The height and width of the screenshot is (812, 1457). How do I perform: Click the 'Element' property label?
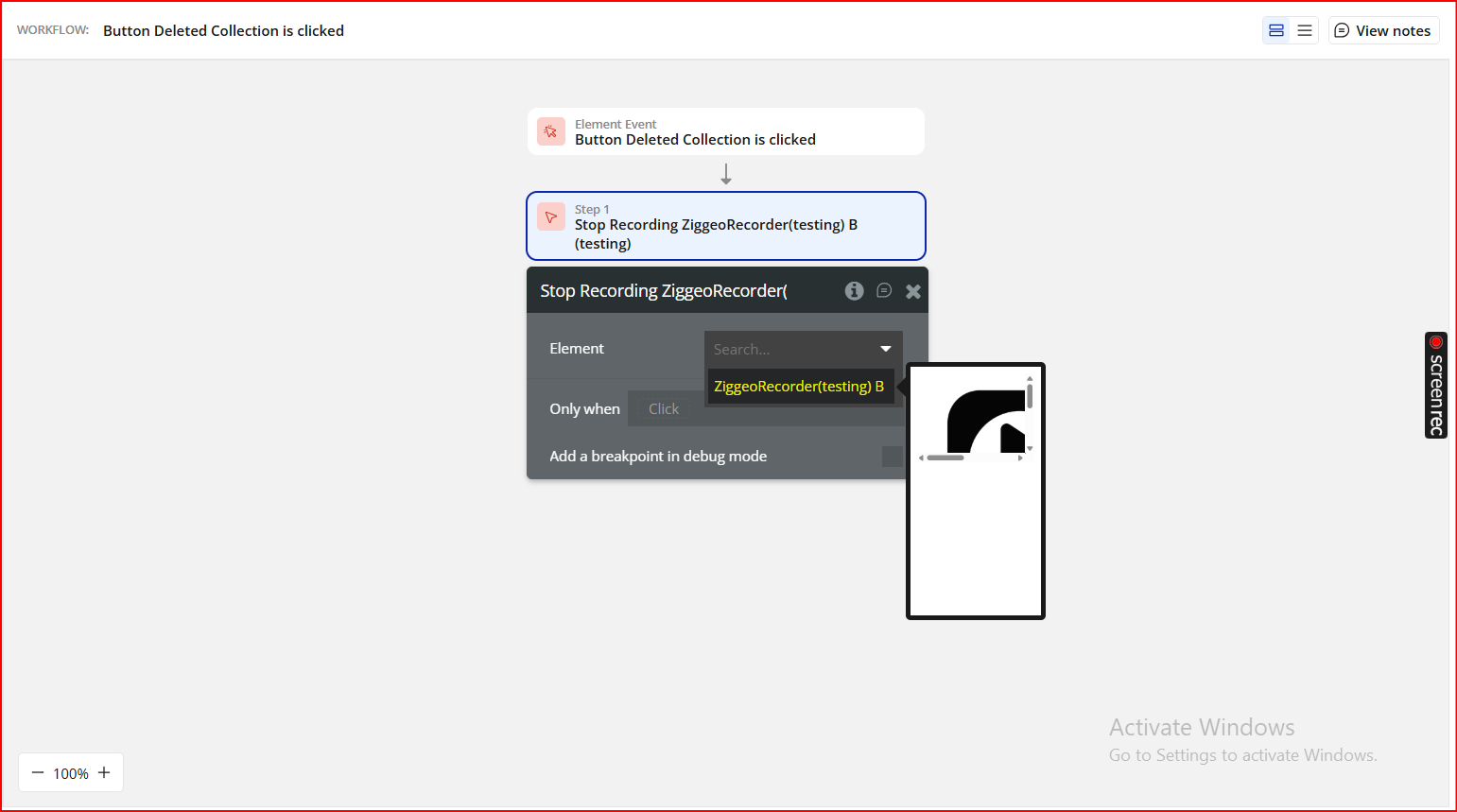(577, 349)
